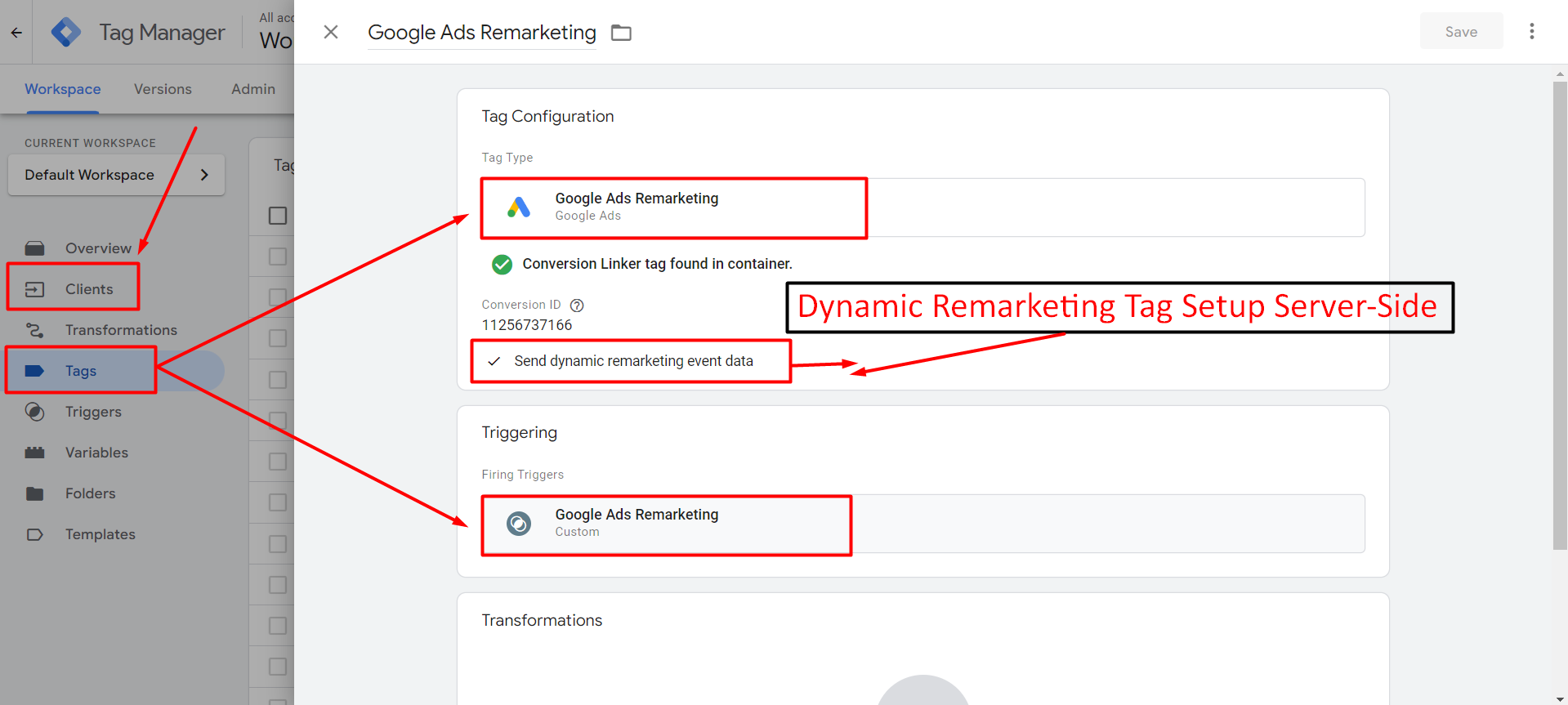Open the three-dot more actions menu
The height and width of the screenshot is (705, 1568).
coord(1531,32)
